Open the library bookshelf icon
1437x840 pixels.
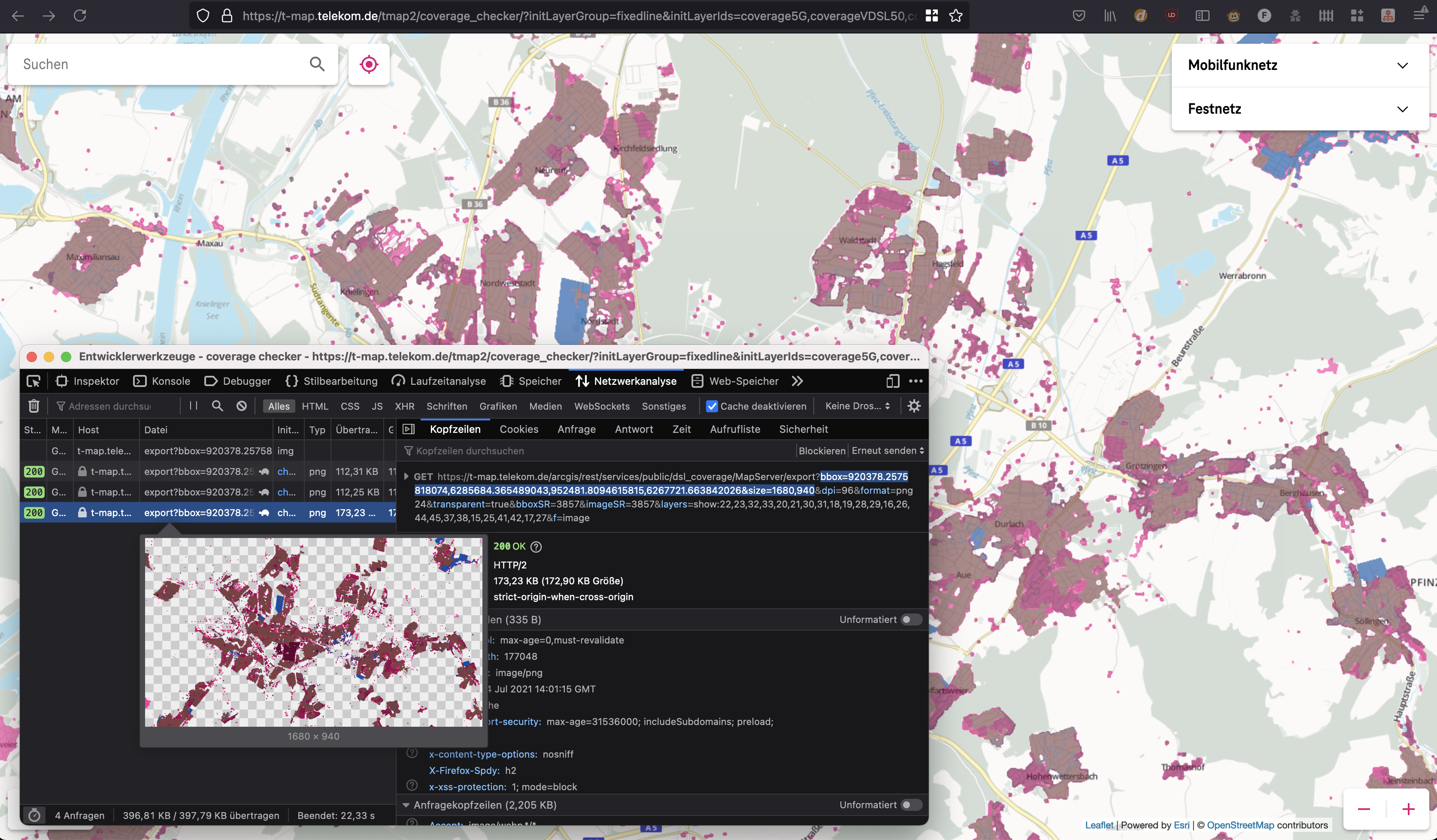1110,16
